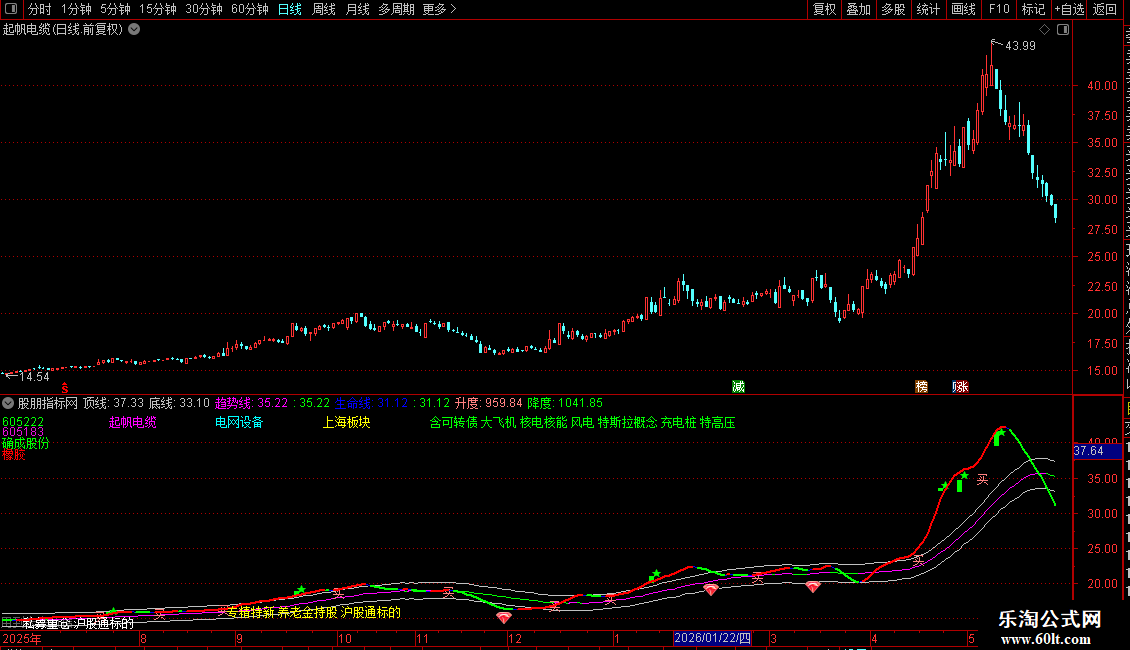Open the 股朋指标网 indicator dropdown arrow
The width and height of the screenshot is (1130, 650).
8,404
